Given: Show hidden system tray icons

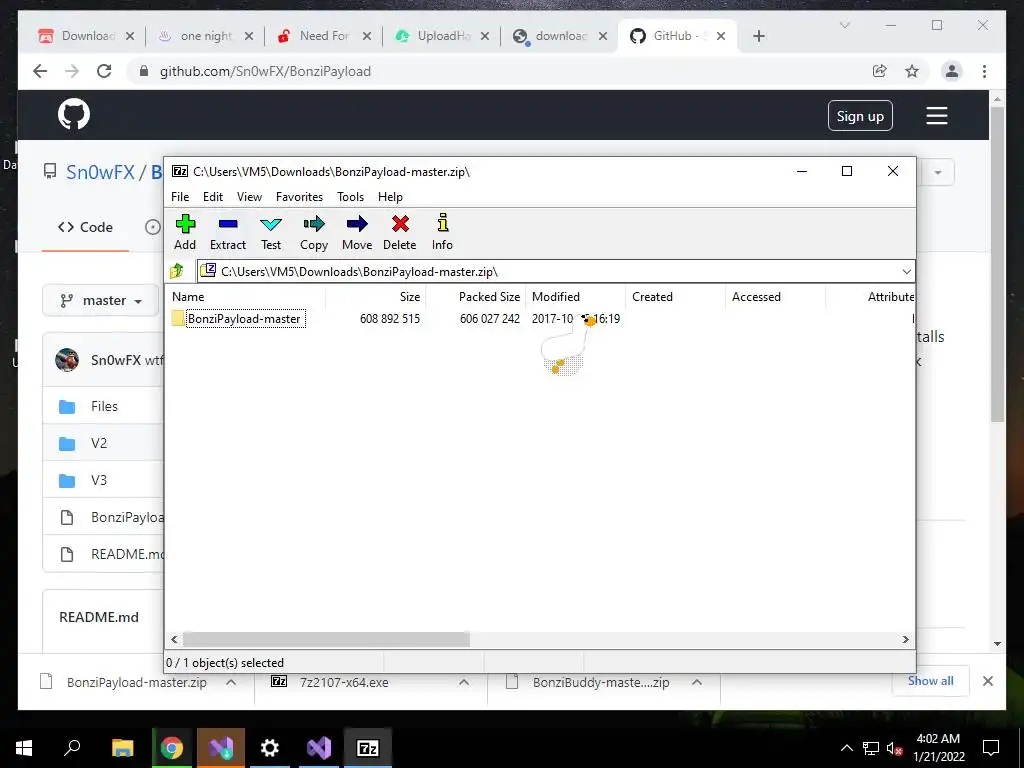Looking at the screenshot, I should (x=846, y=748).
